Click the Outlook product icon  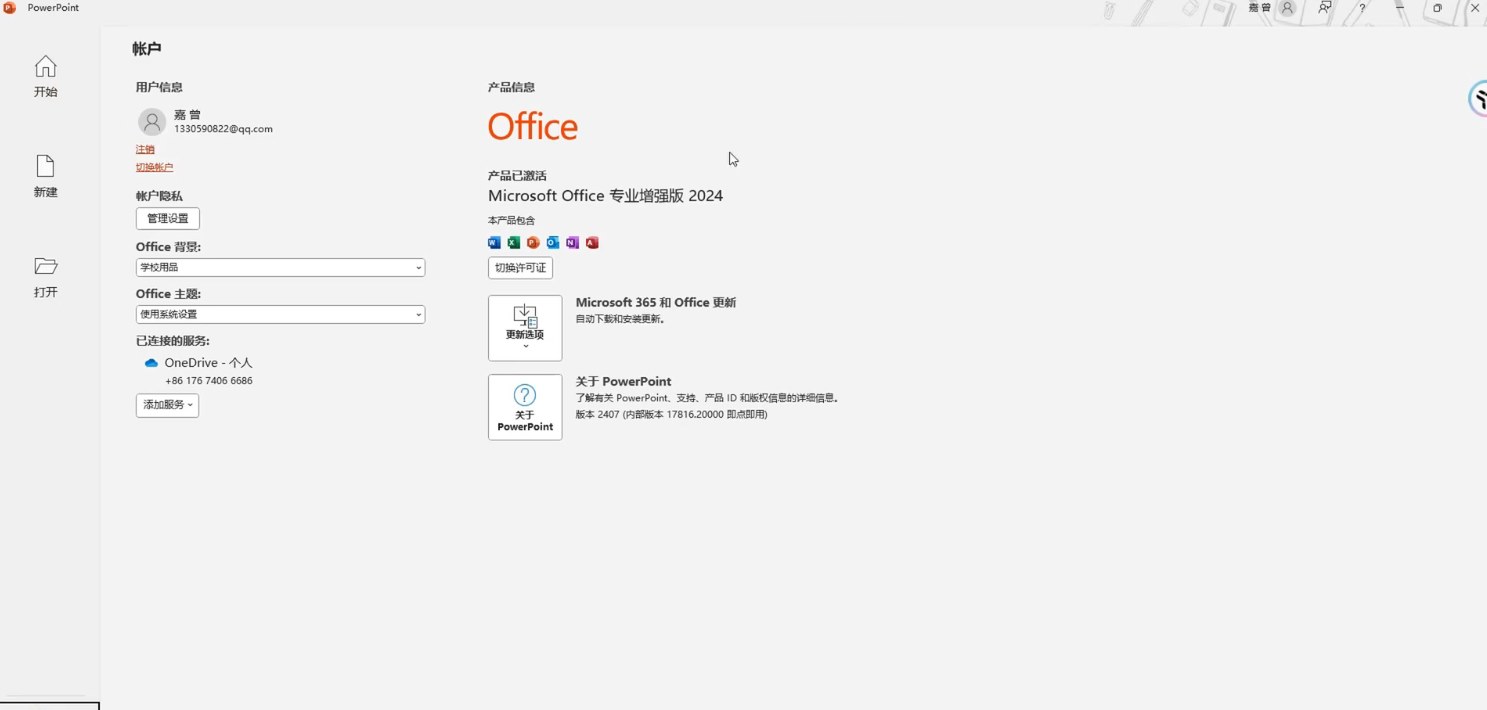tap(553, 243)
